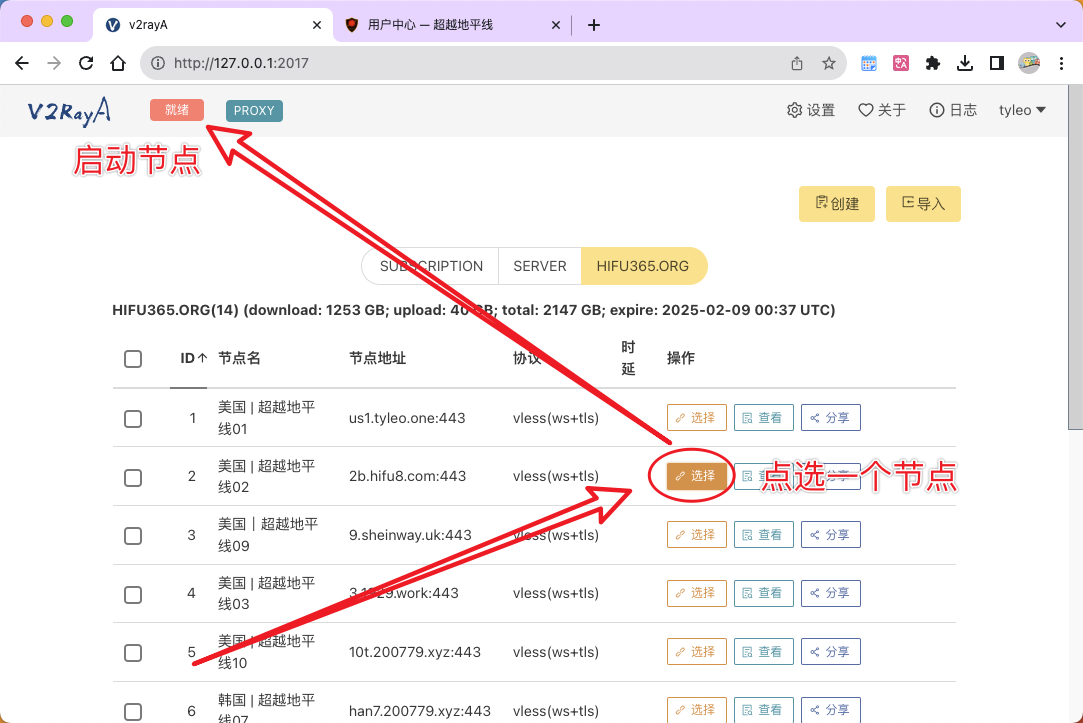The width and height of the screenshot is (1083, 723).
Task: Expand the browser tab list chevron
Action: (x=1061, y=25)
